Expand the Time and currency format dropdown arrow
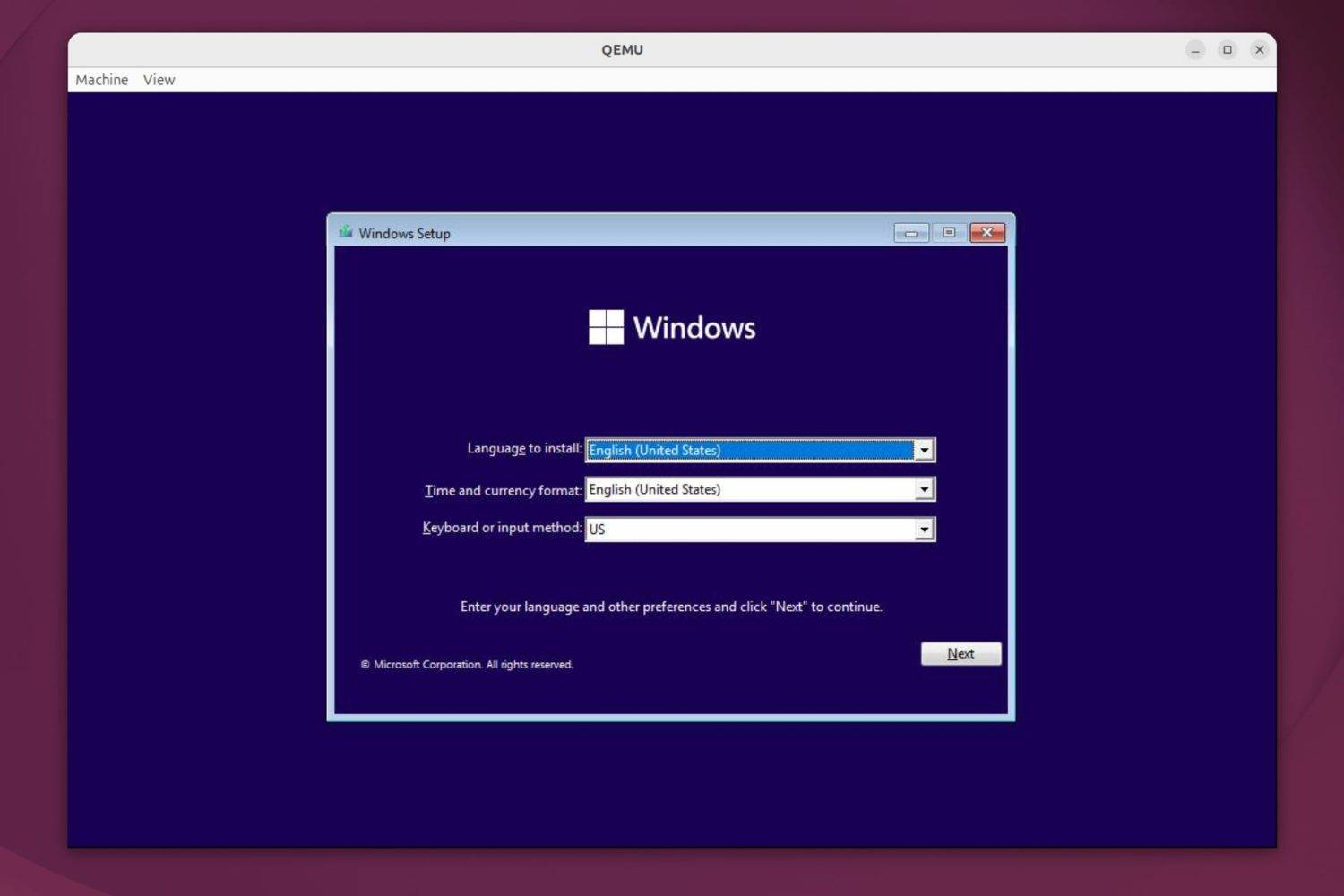The height and width of the screenshot is (896, 1344). pos(924,489)
